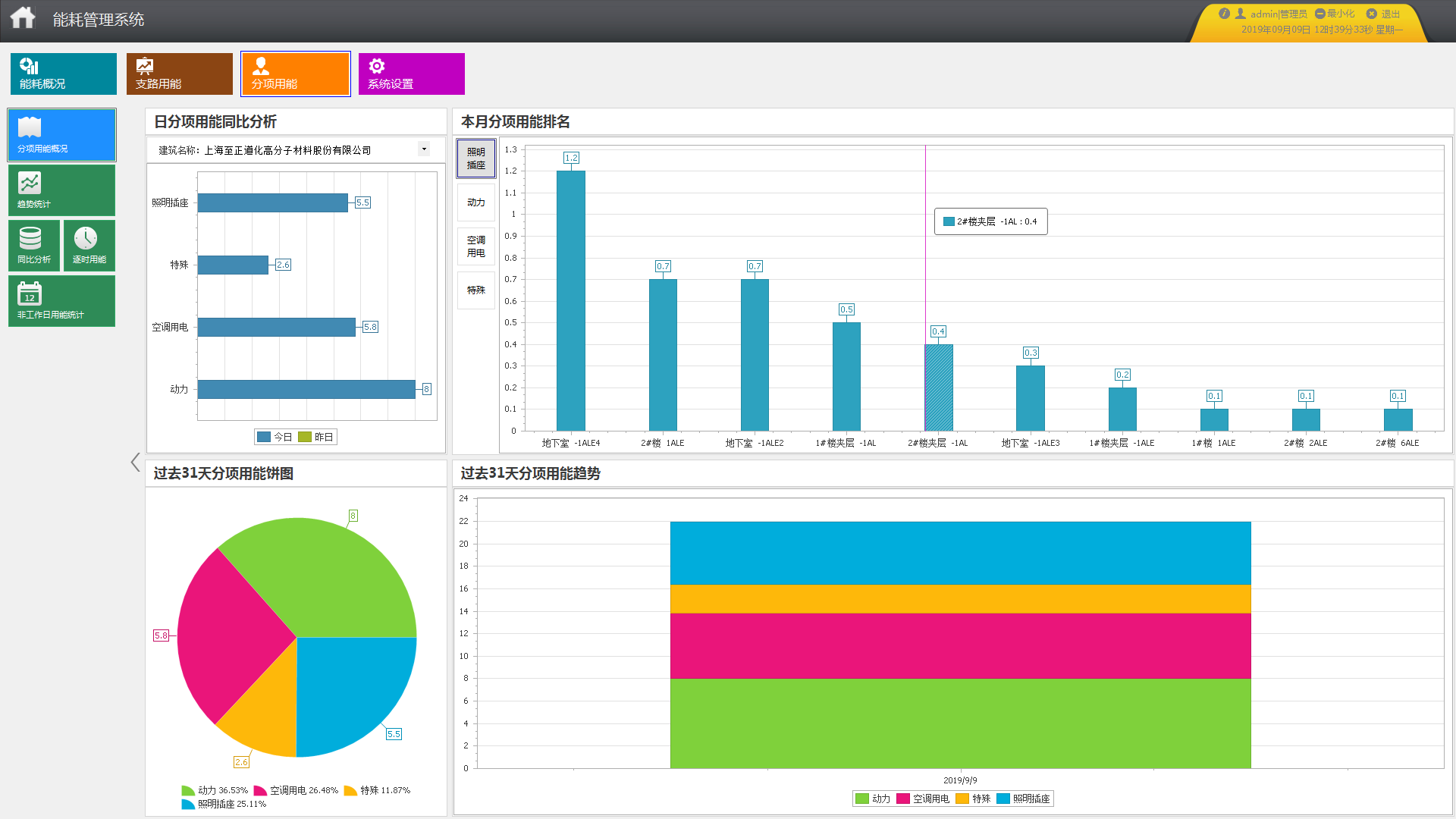
Task: Collapse the left sidebar with chevron
Action: pos(135,462)
